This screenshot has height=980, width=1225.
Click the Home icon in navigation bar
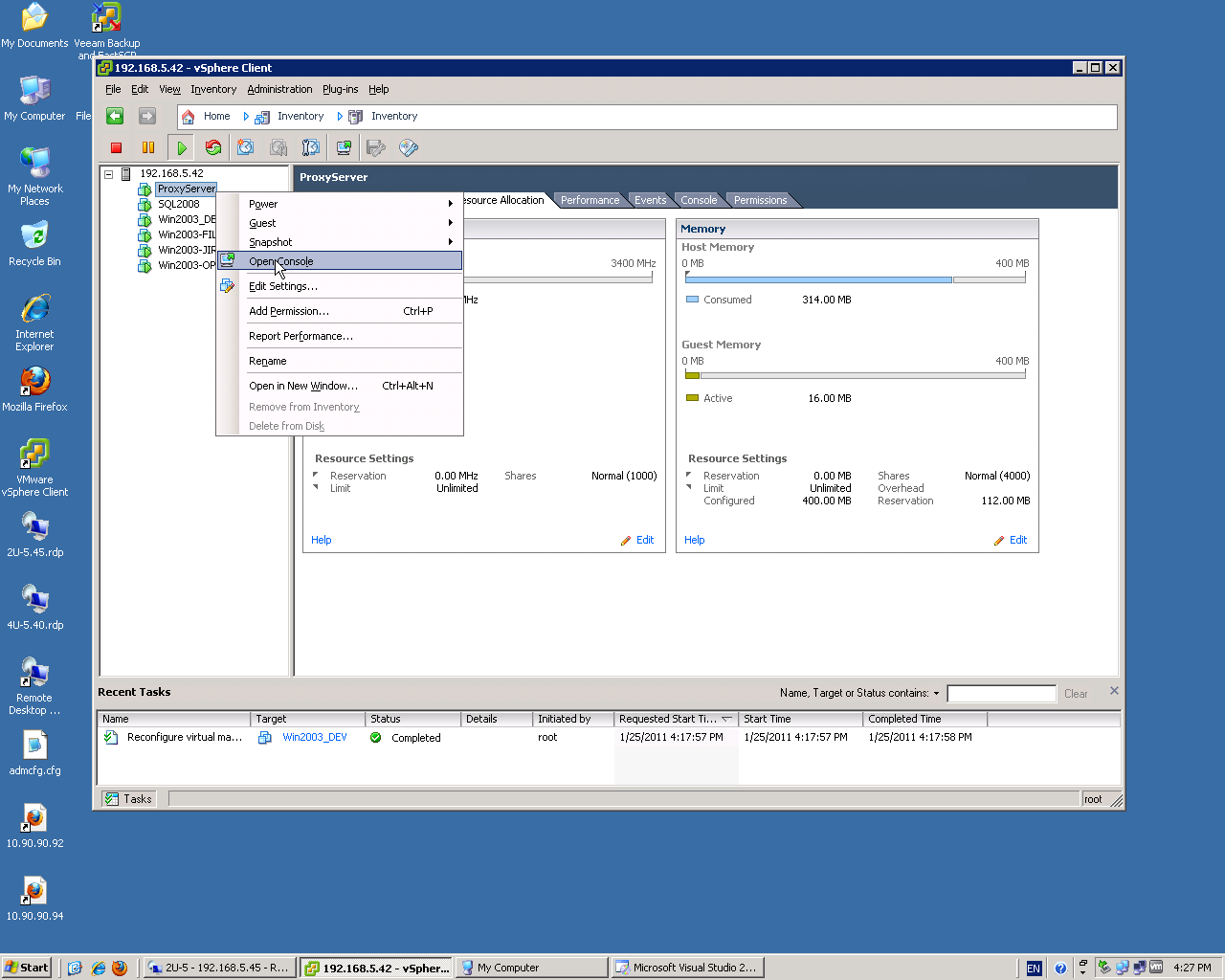(189, 117)
